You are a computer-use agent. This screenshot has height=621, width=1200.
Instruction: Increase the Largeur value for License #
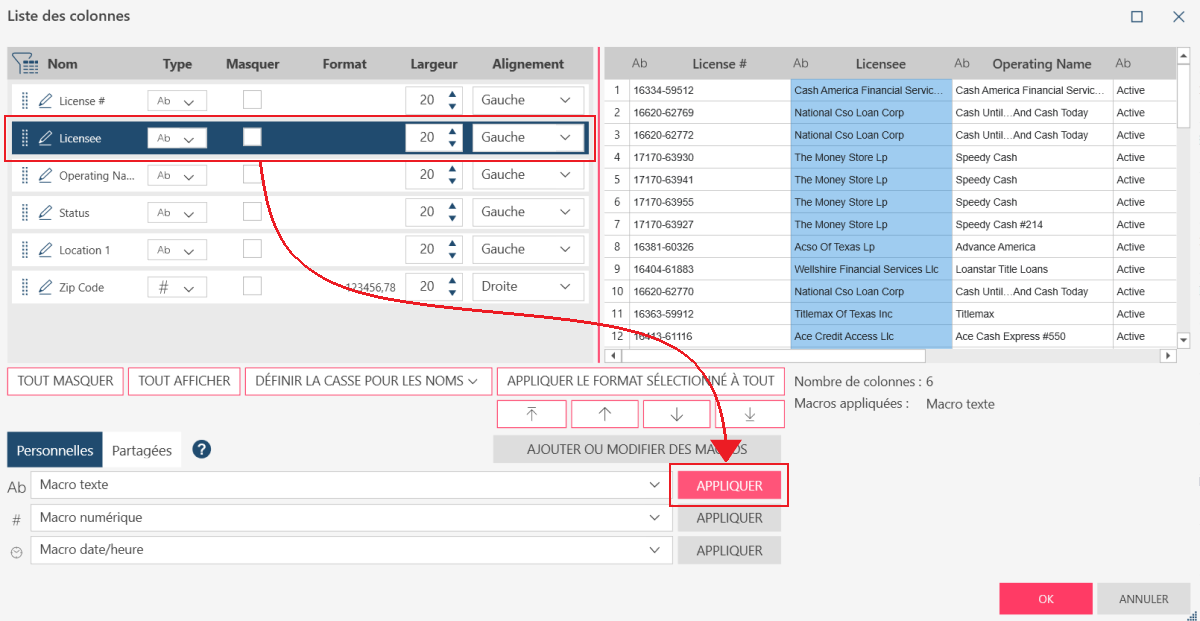[452, 95]
